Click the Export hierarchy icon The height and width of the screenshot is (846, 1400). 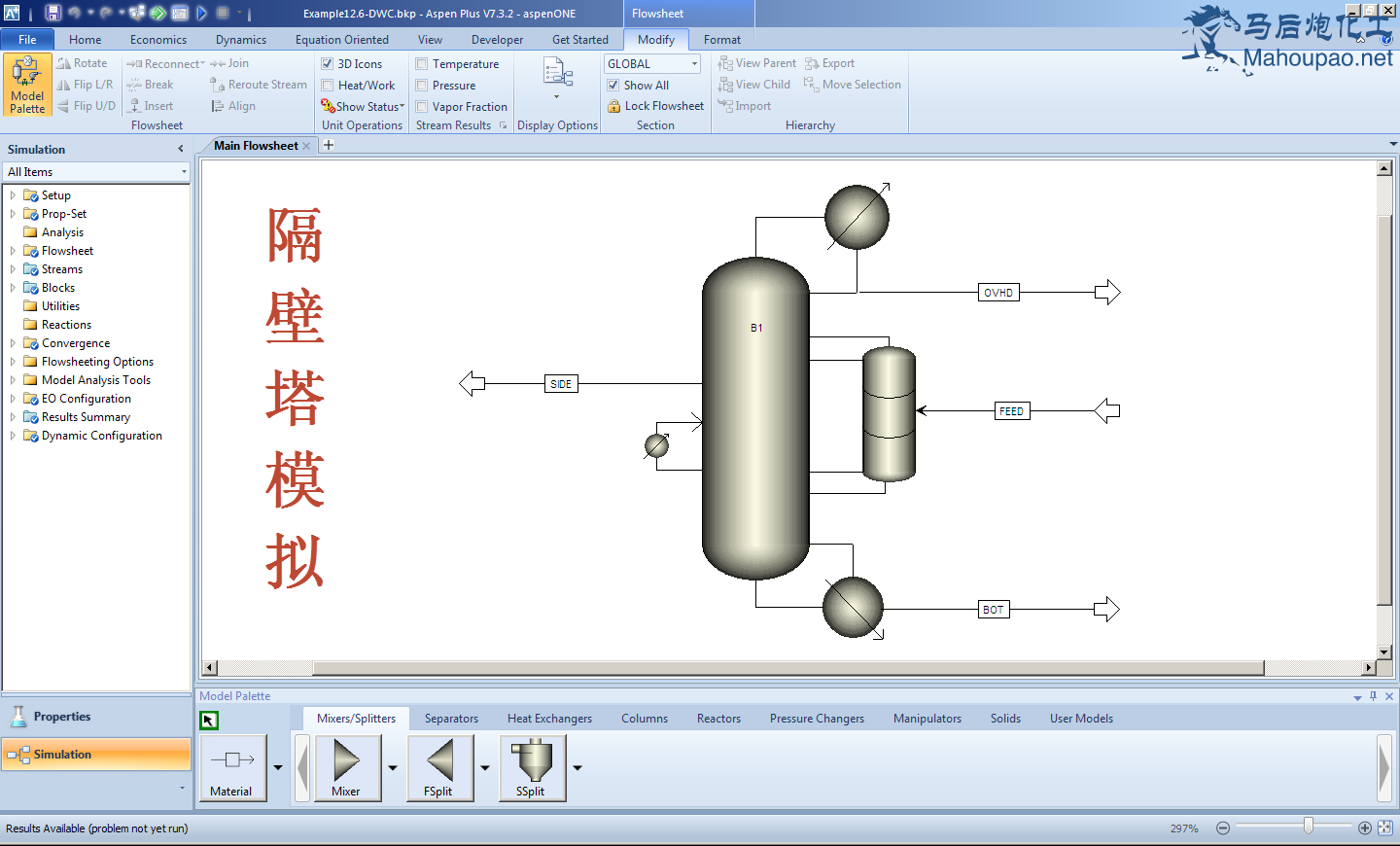tap(812, 63)
